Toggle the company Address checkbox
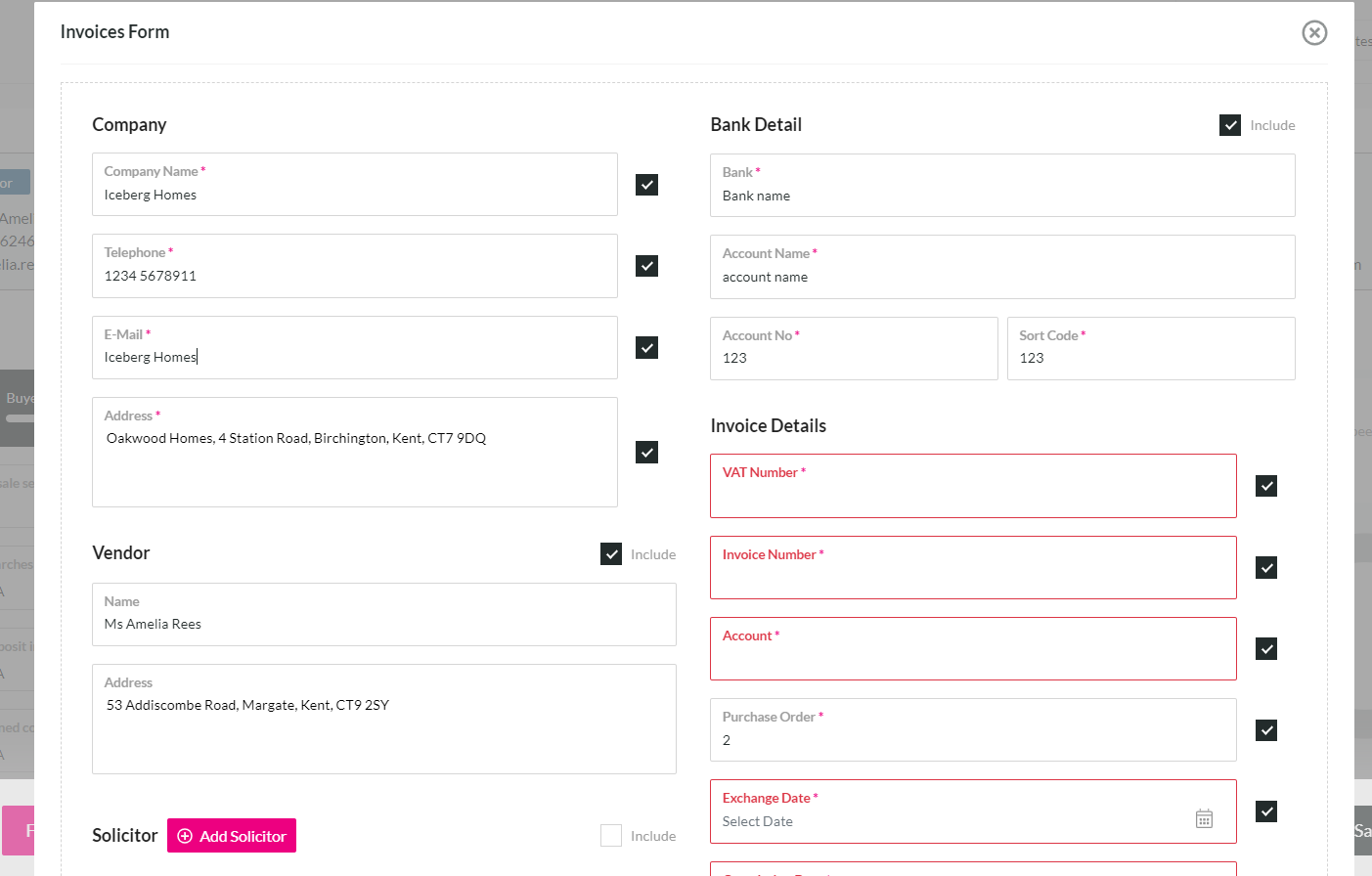Screen dimensions: 1372x876 (646, 452)
